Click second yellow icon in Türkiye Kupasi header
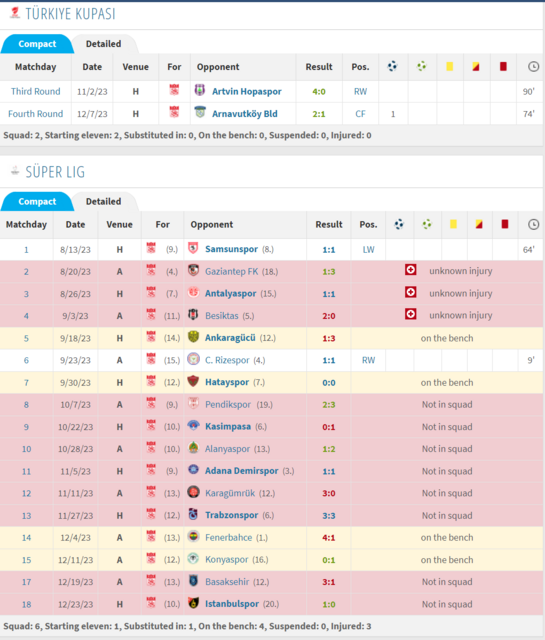545x640 pixels. (x=476, y=66)
